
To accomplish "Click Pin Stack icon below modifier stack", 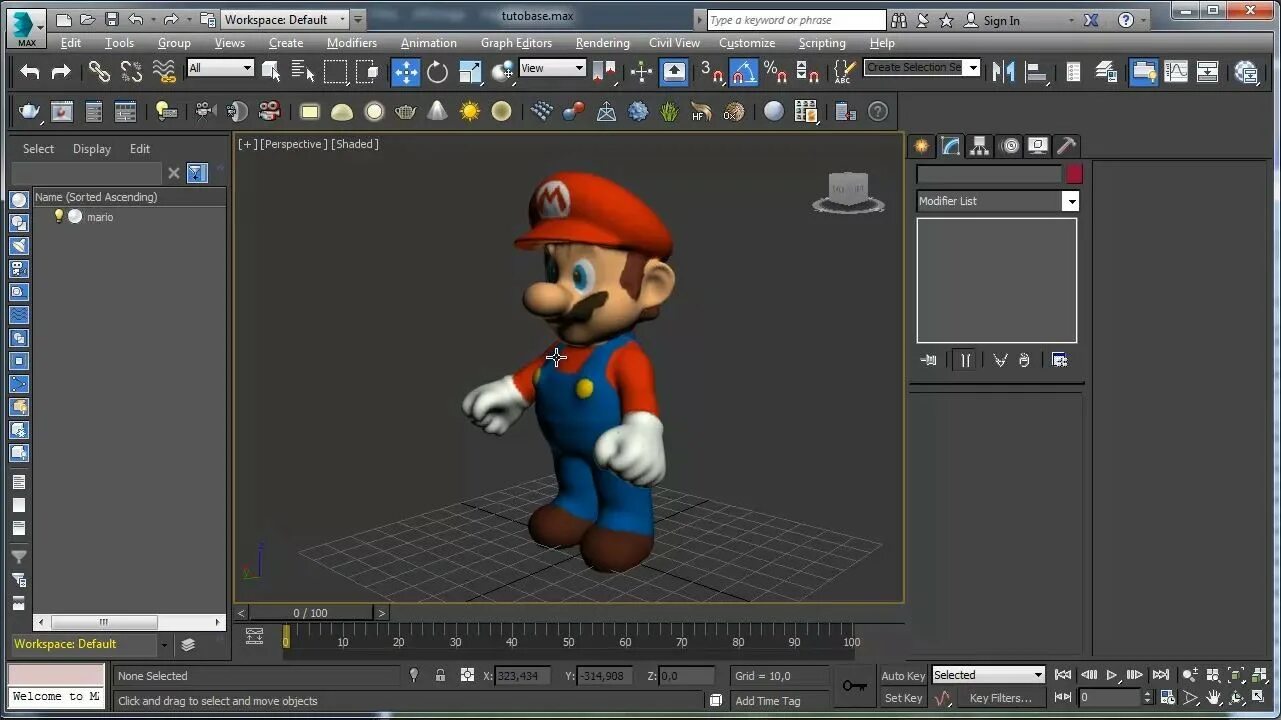I will [x=929, y=360].
